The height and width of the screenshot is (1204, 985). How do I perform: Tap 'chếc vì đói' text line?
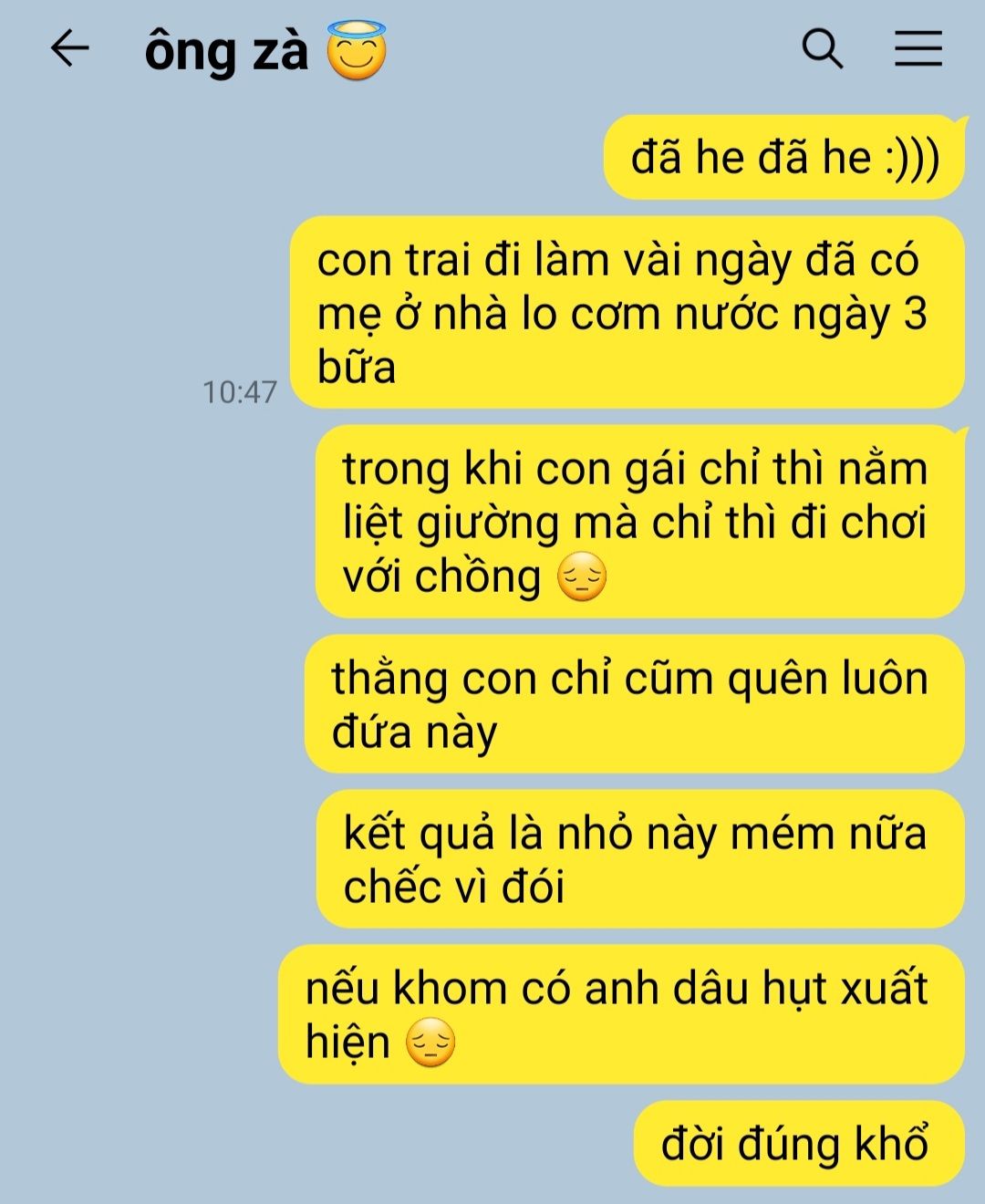click(x=453, y=887)
